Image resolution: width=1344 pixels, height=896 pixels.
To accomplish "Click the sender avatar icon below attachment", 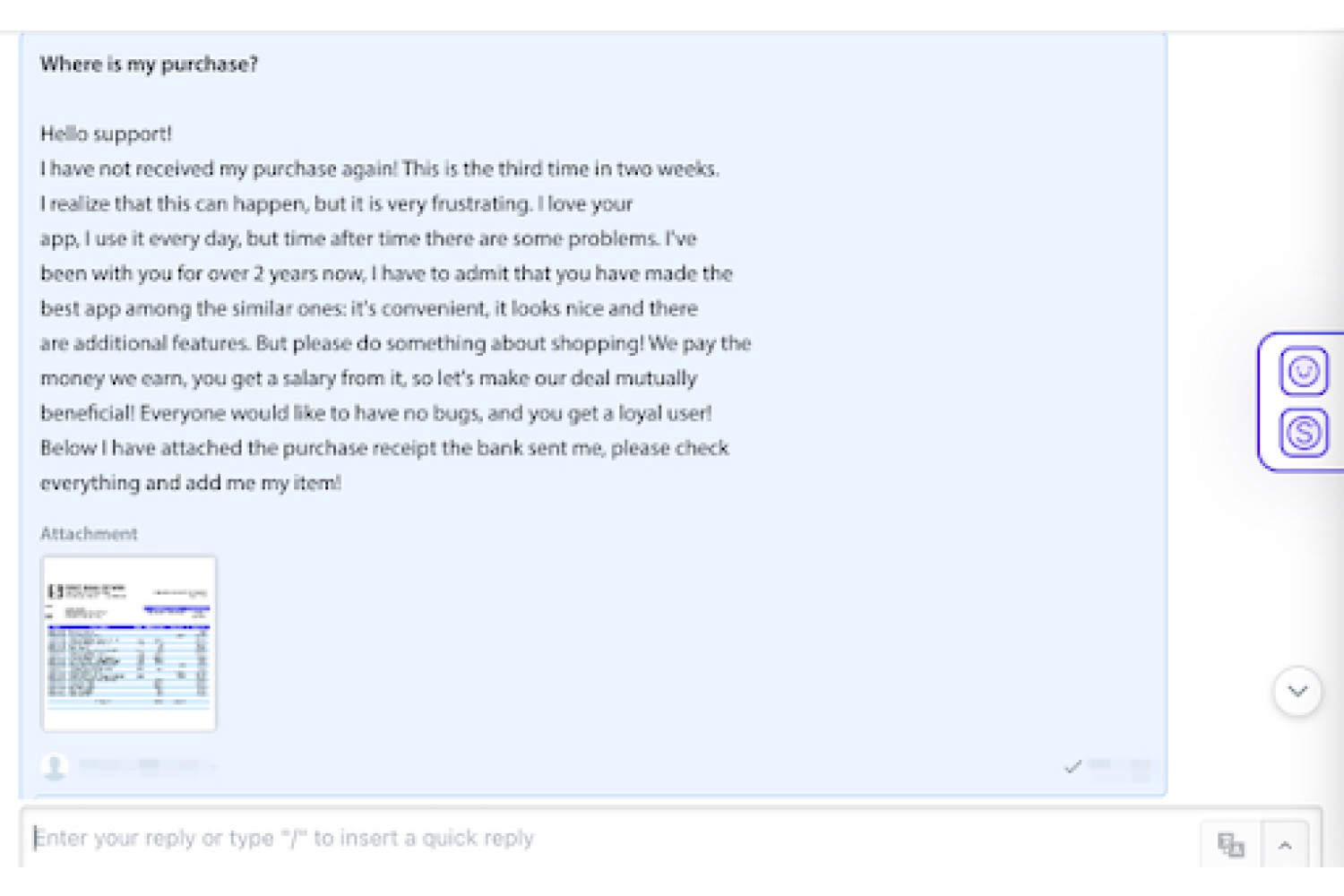I will click(55, 767).
